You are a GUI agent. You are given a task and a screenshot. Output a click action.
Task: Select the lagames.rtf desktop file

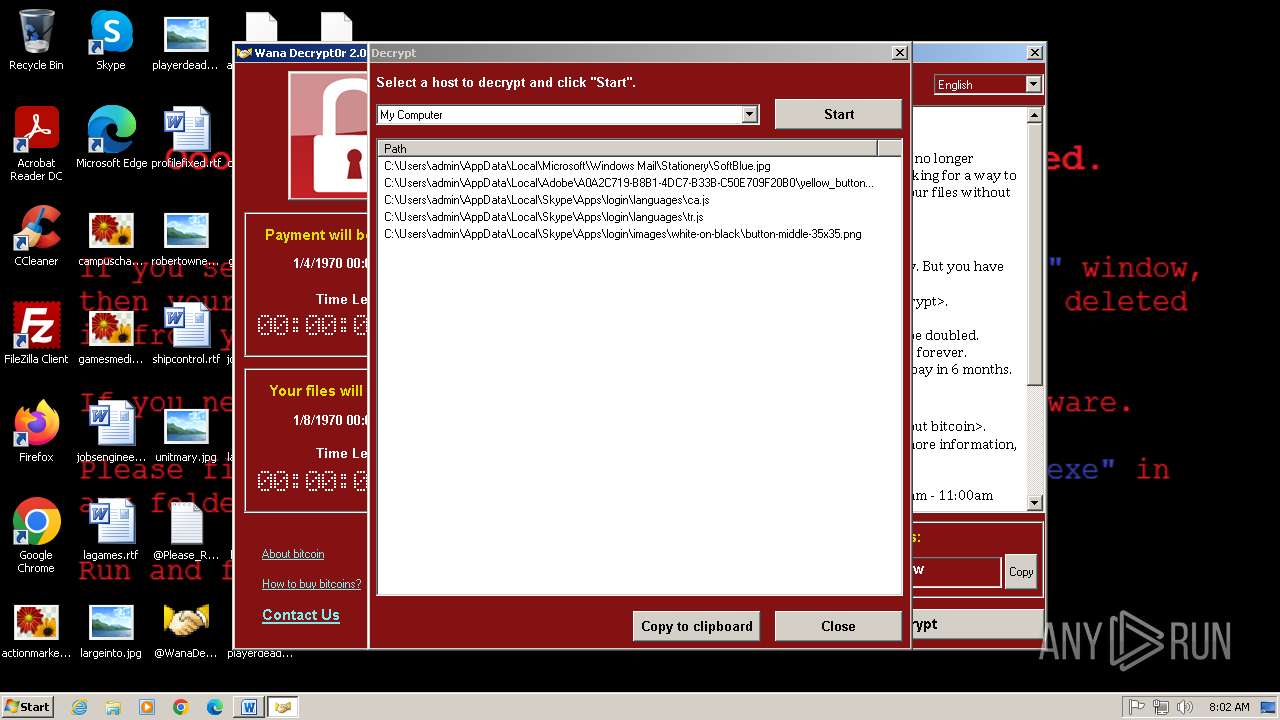111,530
